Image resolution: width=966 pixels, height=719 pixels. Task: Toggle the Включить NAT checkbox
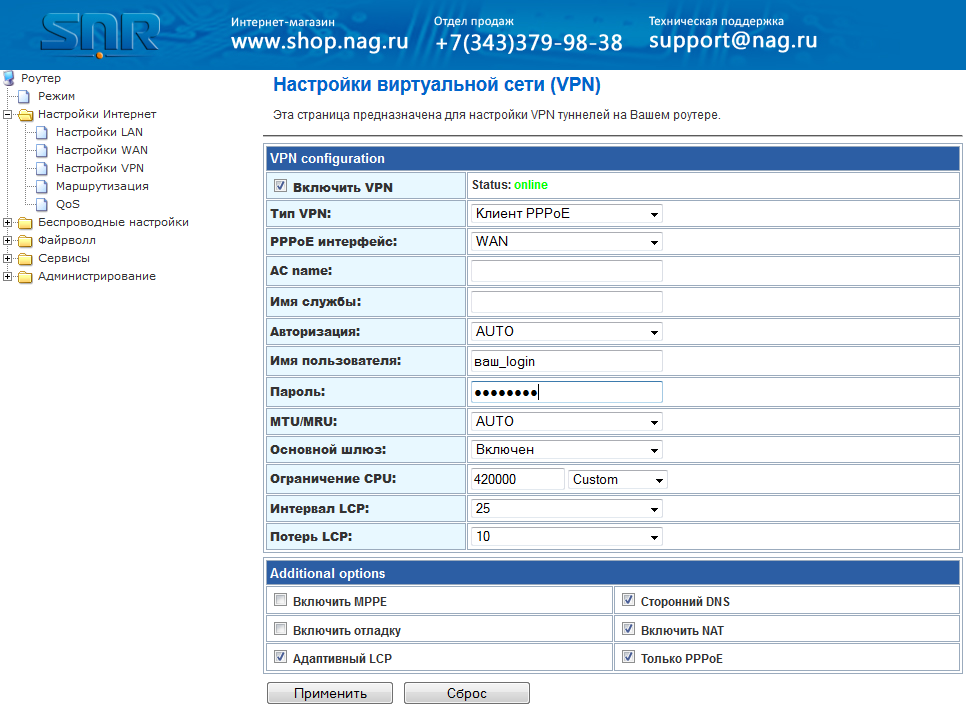point(628,628)
